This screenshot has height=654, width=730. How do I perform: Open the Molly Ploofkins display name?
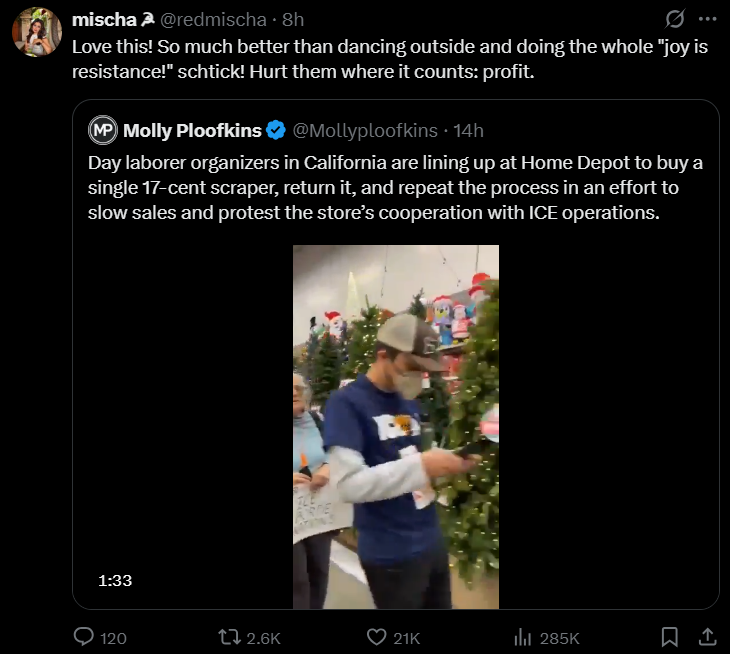192,130
